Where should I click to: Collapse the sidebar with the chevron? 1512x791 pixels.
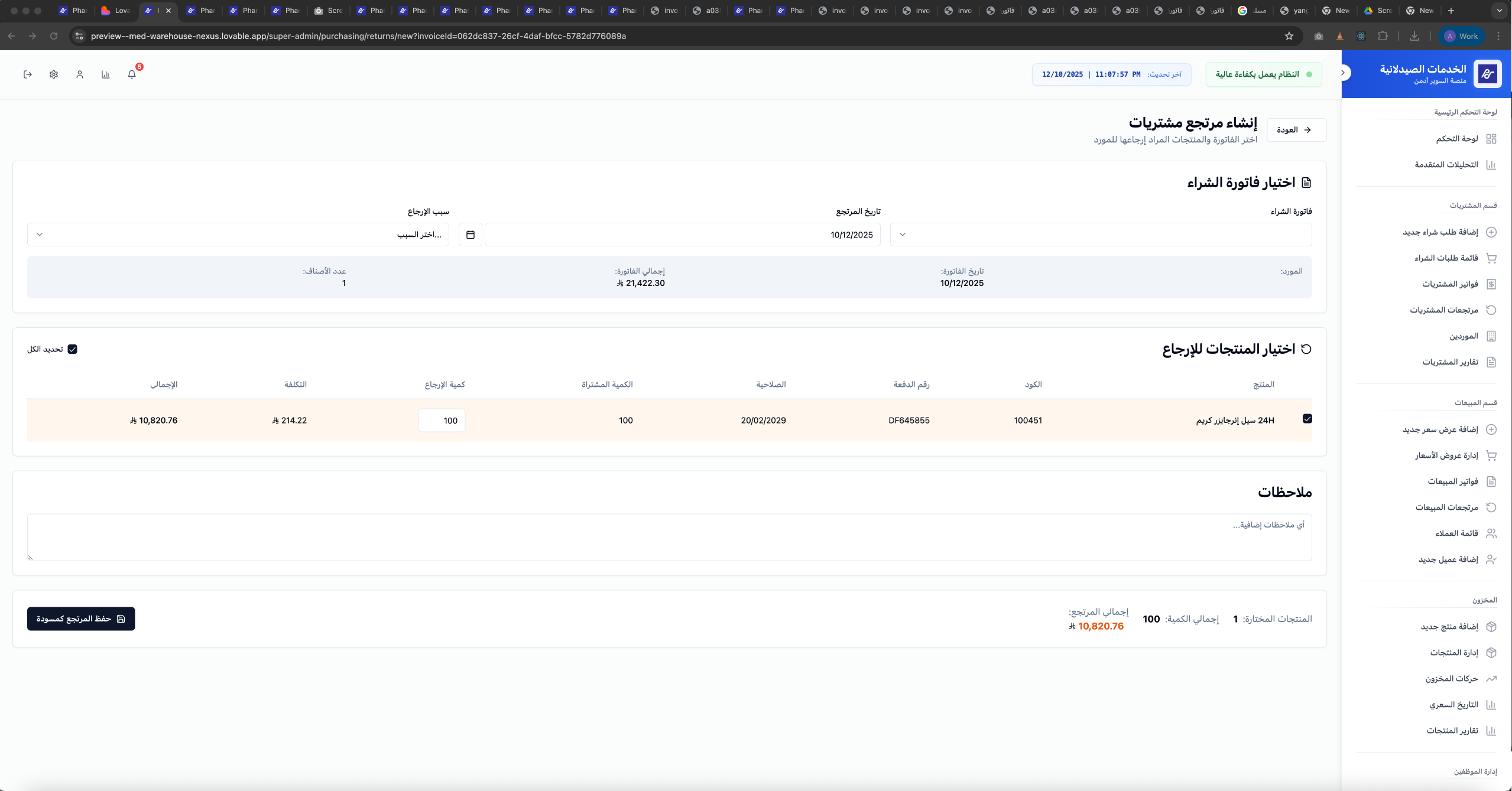(x=1343, y=73)
